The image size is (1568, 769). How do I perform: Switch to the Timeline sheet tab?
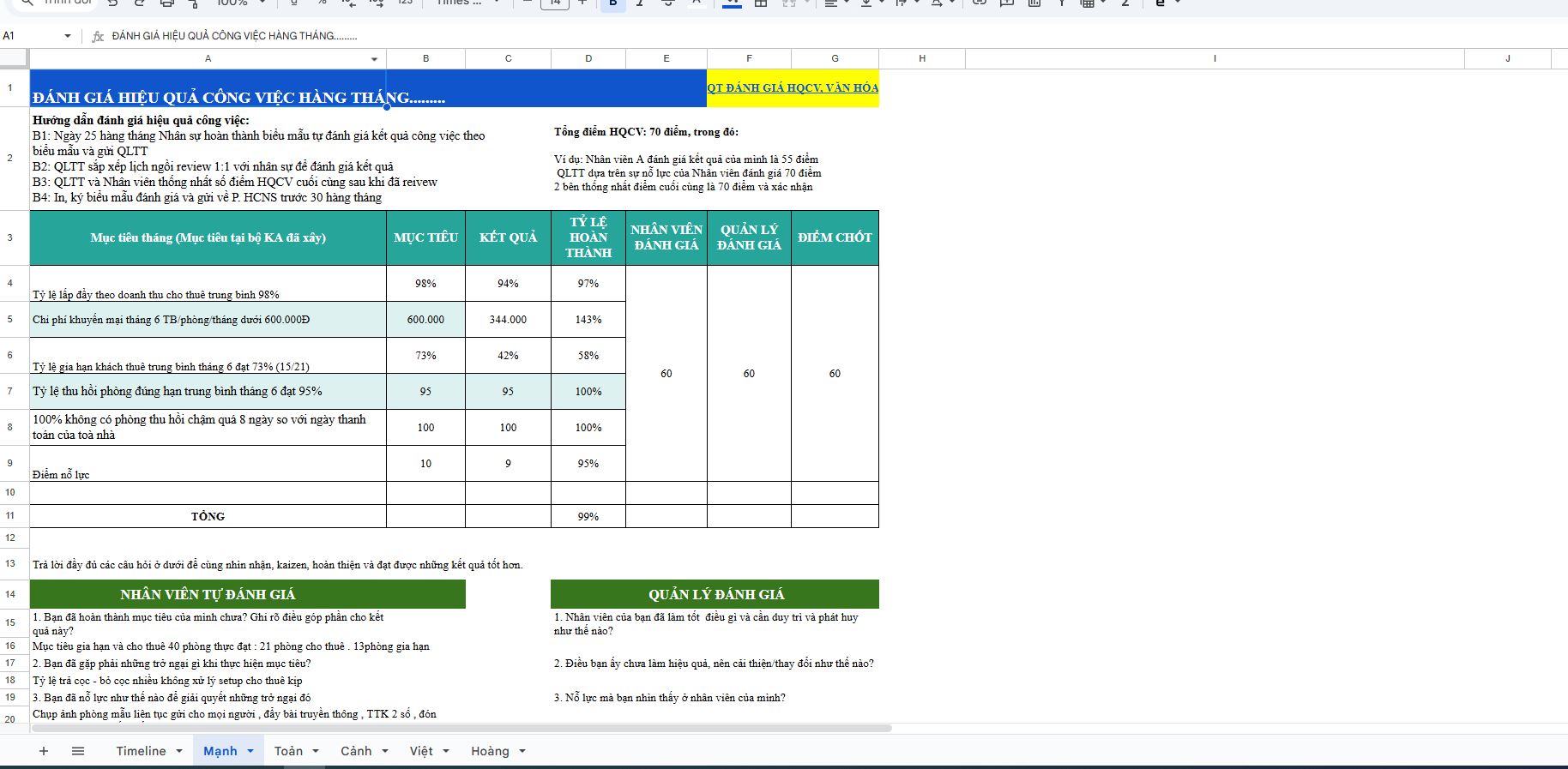coord(141,751)
